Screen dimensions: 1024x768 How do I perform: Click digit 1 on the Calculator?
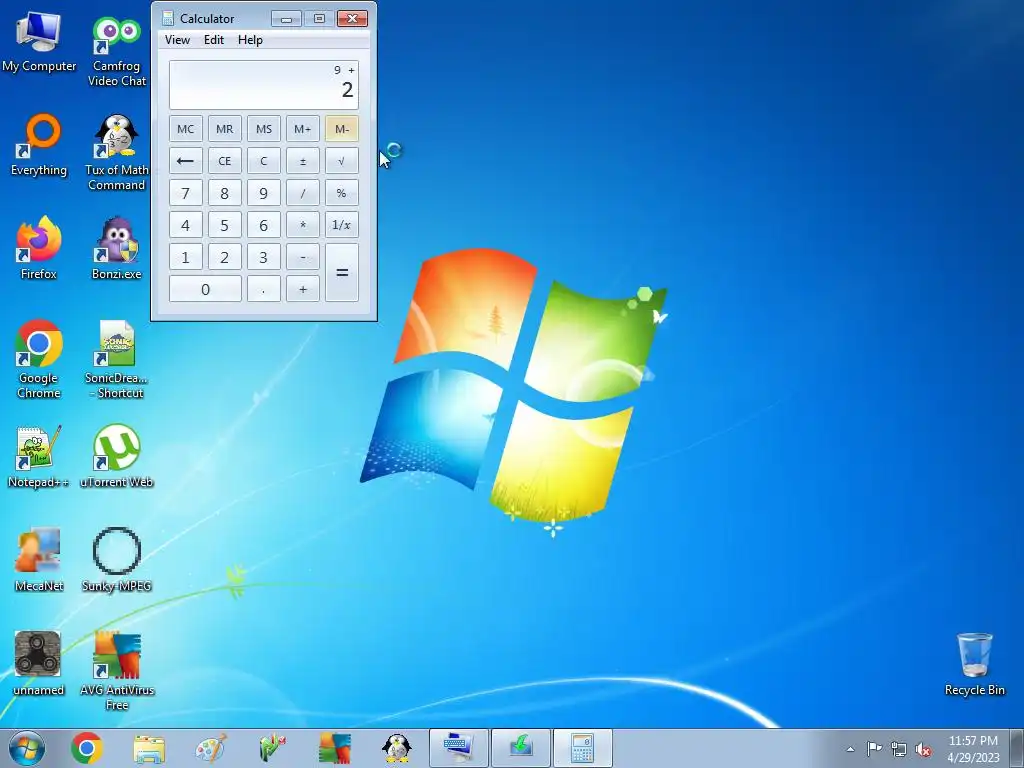[185, 257]
